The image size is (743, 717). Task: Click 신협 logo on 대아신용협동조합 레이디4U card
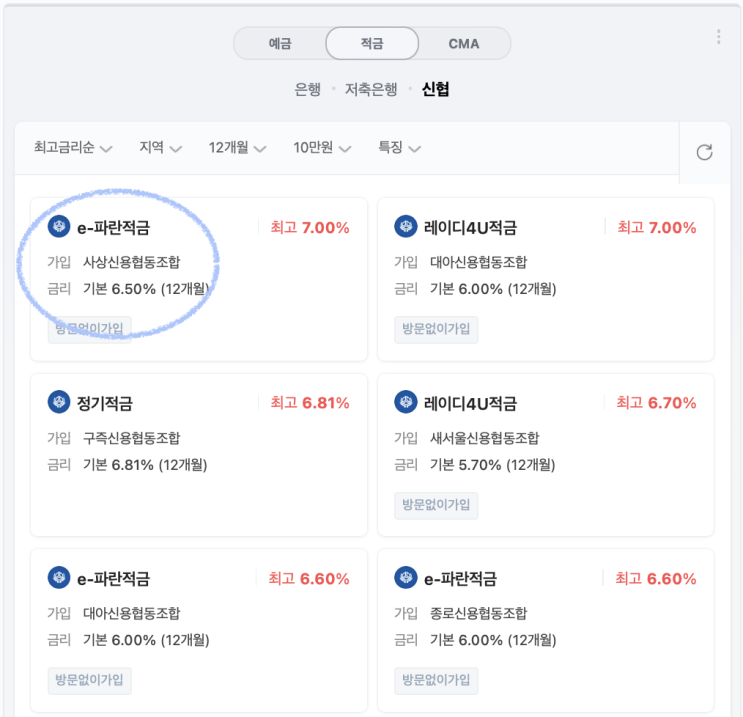click(x=406, y=227)
